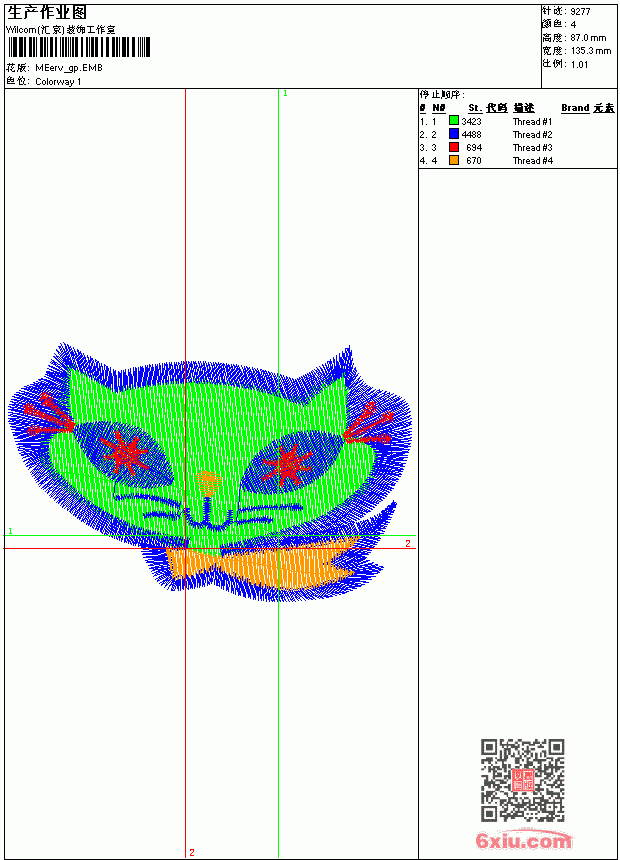Click the red whiskers on the right cheek
The image size is (620, 860).
[x=368, y=425]
